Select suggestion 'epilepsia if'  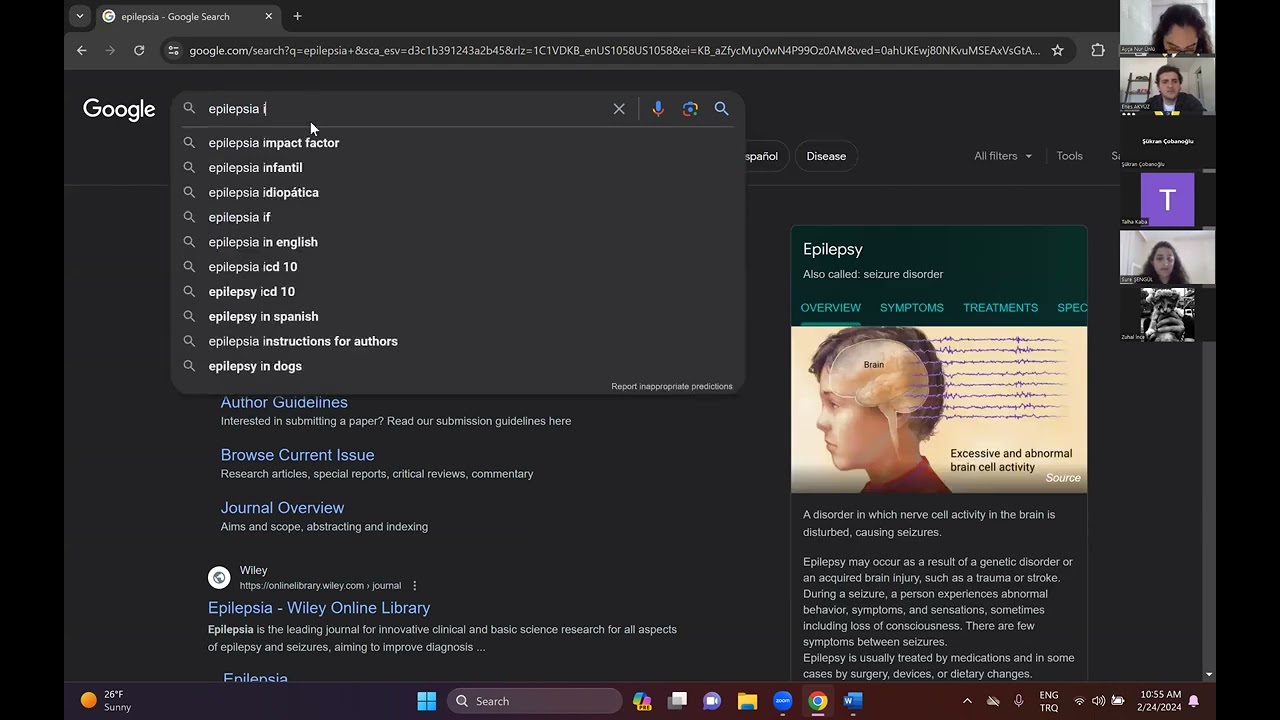458,217
